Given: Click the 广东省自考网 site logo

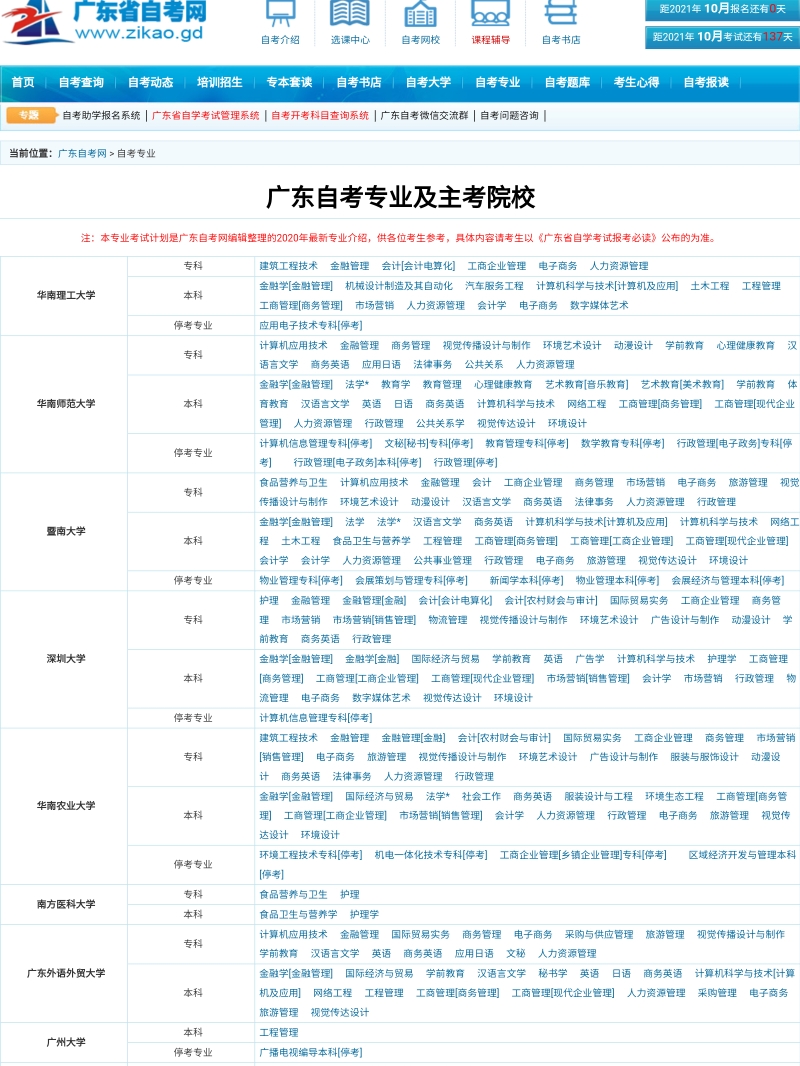Looking at the screenshot, I should [x=104, y=21].
